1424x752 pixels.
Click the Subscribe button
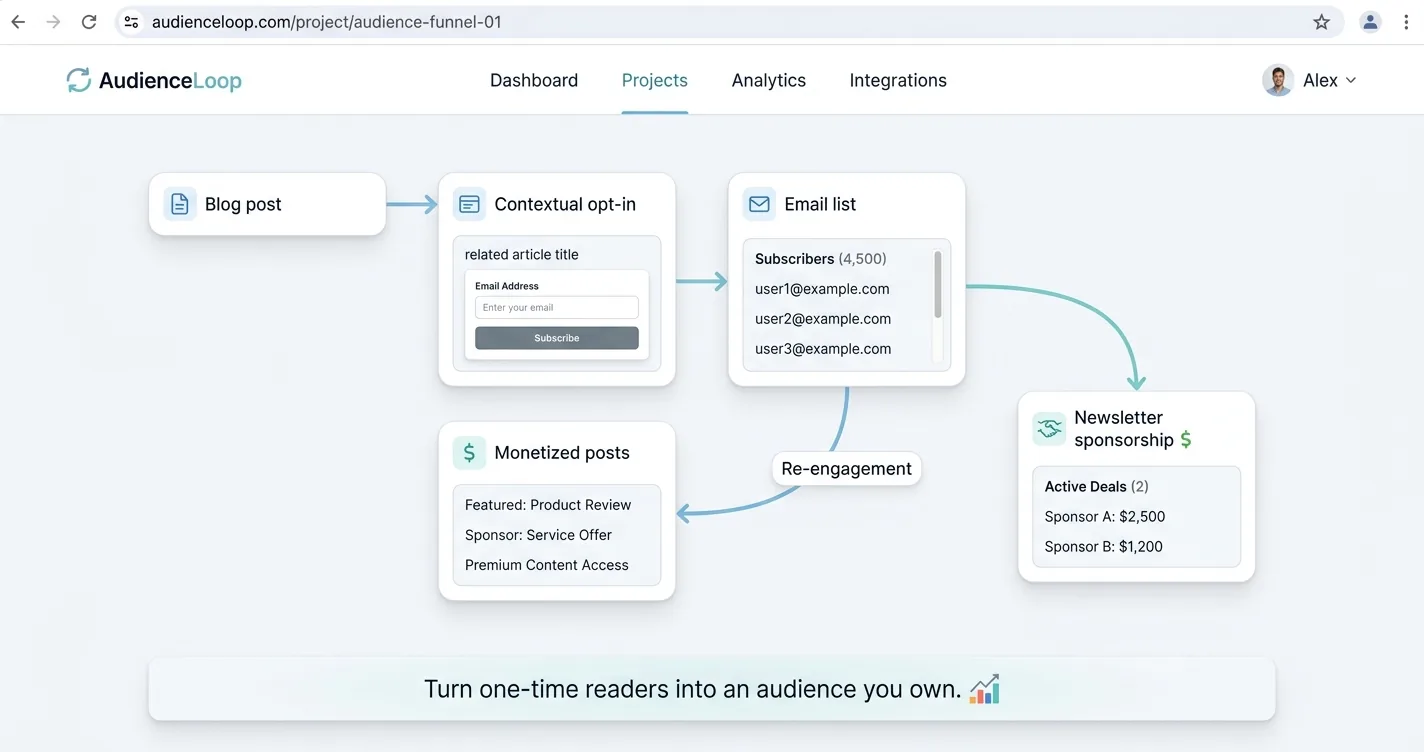[557, 338]
